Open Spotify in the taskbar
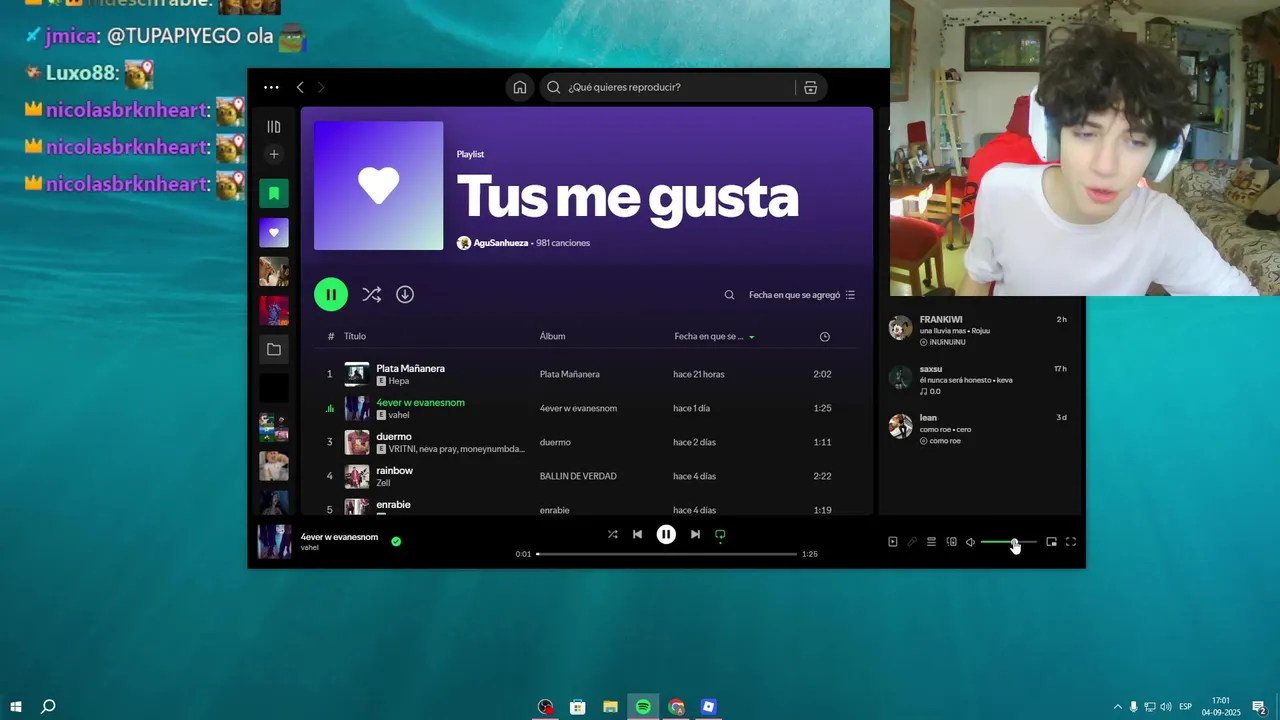This screenshot has height=720, width=1280. (643, 707)
